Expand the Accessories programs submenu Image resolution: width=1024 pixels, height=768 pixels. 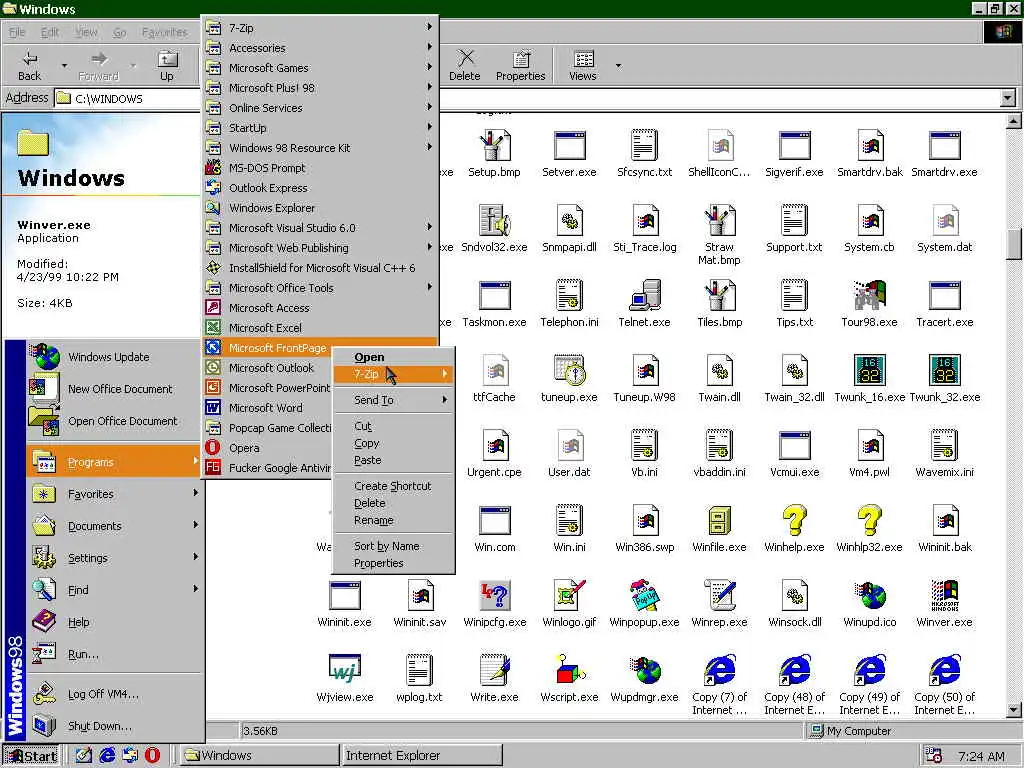(319, 48)
